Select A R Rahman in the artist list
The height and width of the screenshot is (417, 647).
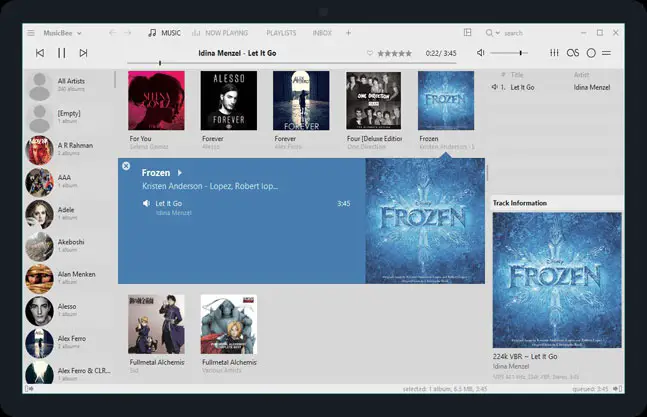pyautogui.click(x=69, y=150)
